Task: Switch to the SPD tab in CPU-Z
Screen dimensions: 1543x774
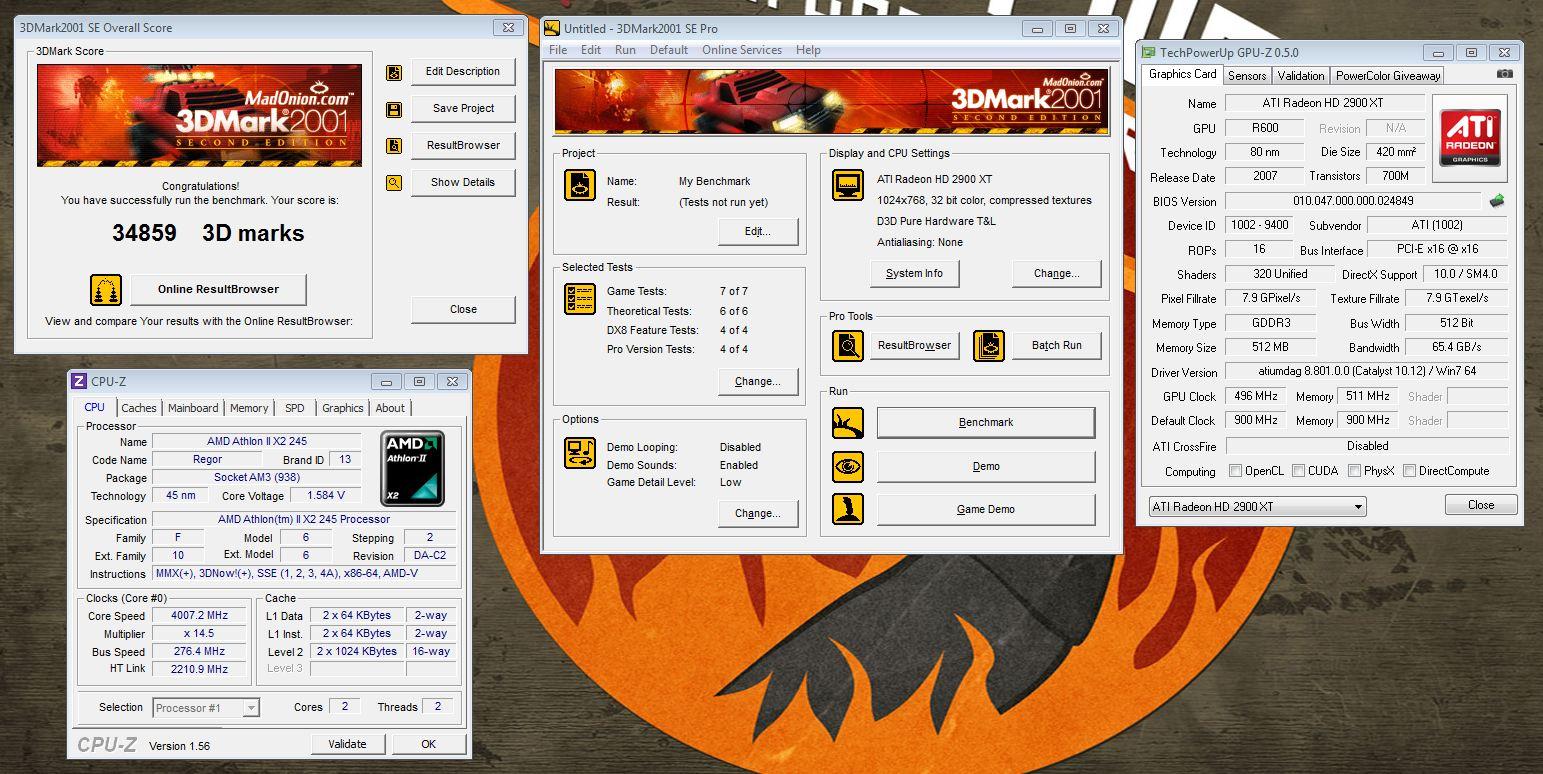Action: click(295, 408)
